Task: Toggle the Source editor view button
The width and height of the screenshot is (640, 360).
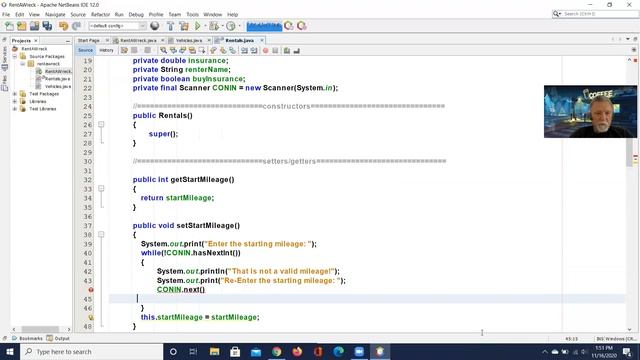Action: [x=85, y=50]
